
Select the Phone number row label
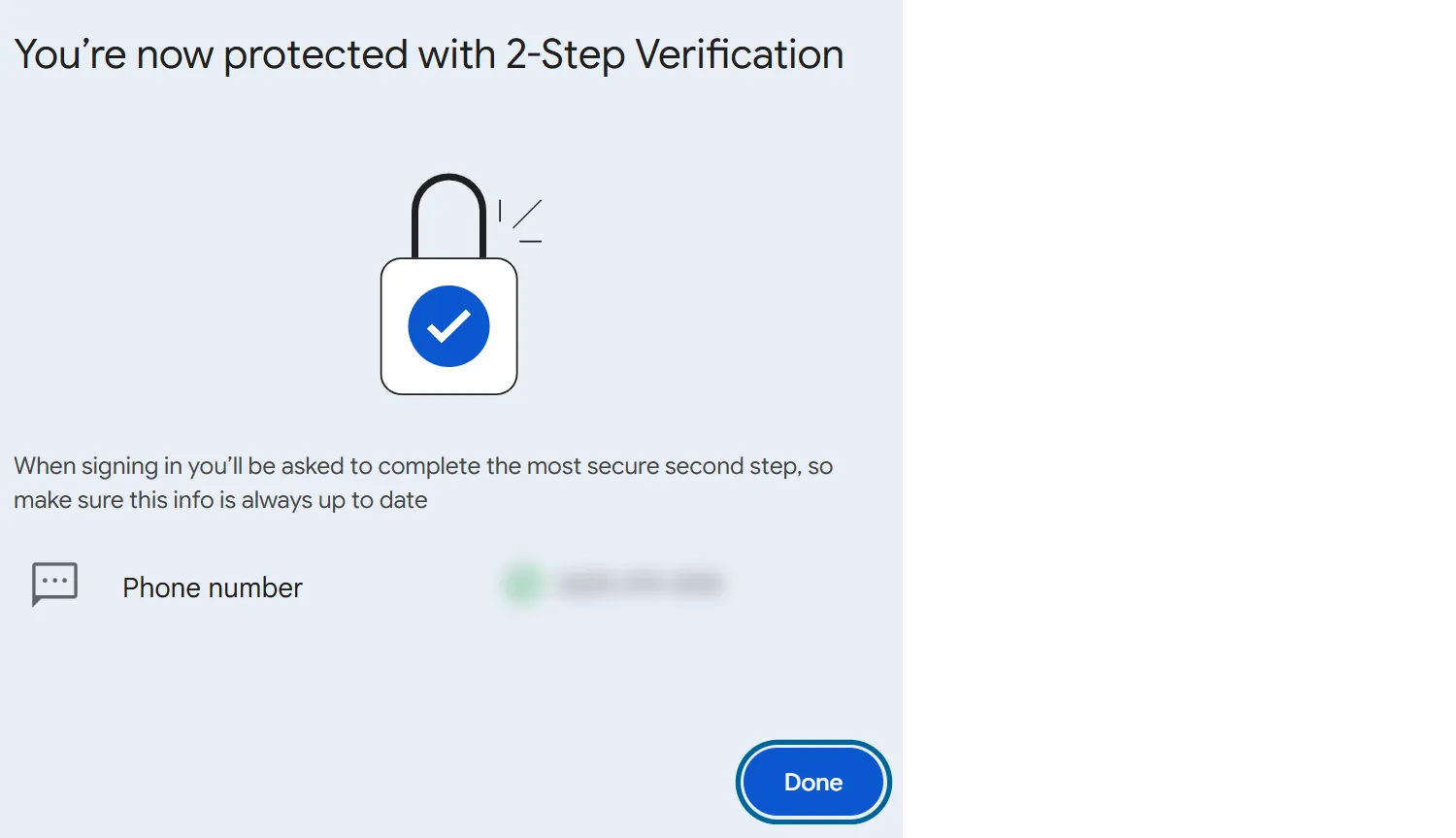[x=213, y=587]
